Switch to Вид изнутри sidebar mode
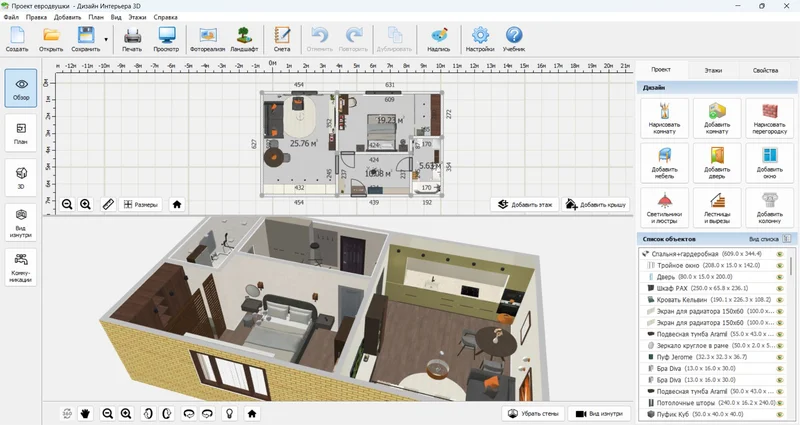800x425 pixels. pos(21,222)
